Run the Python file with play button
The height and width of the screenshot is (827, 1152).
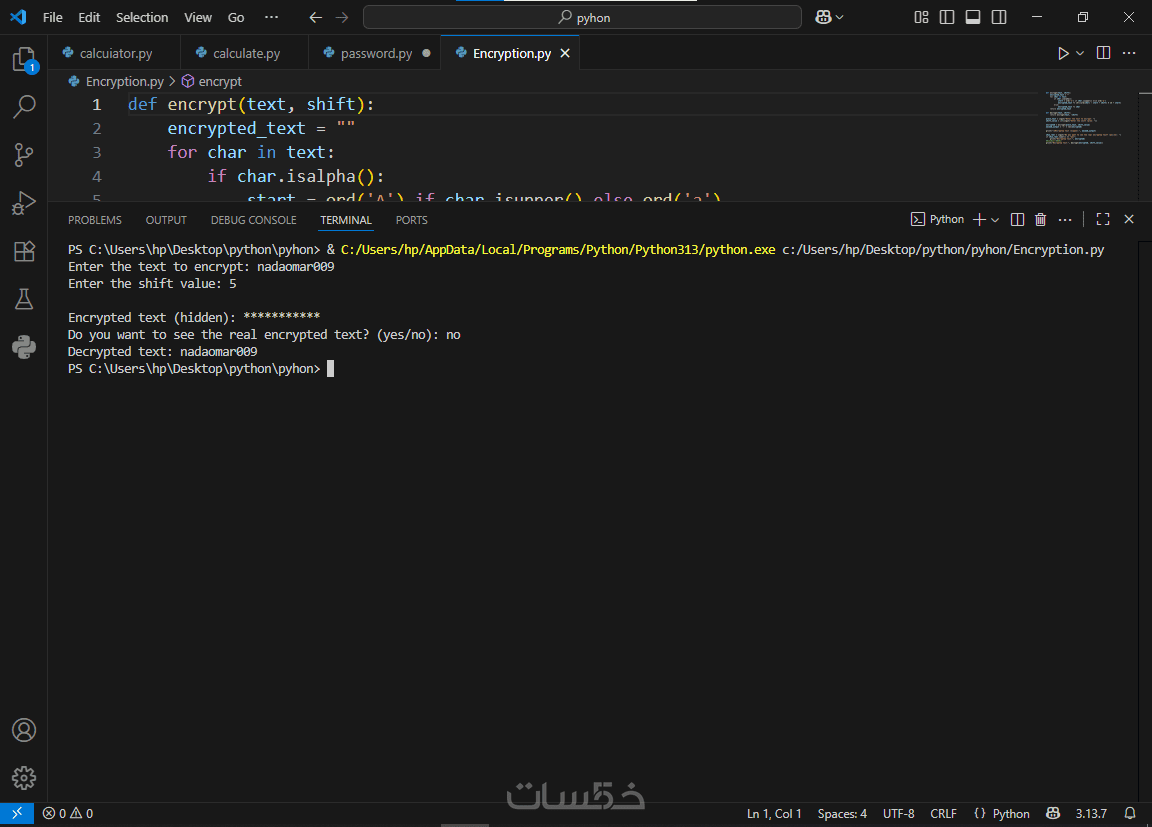point(1062,53)
